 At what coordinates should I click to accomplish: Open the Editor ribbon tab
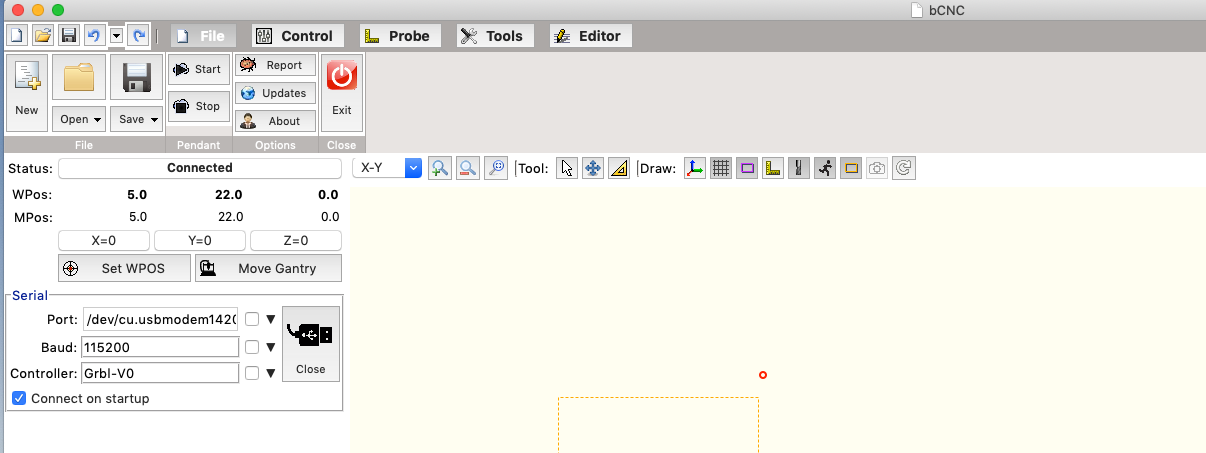pos(589,36)
